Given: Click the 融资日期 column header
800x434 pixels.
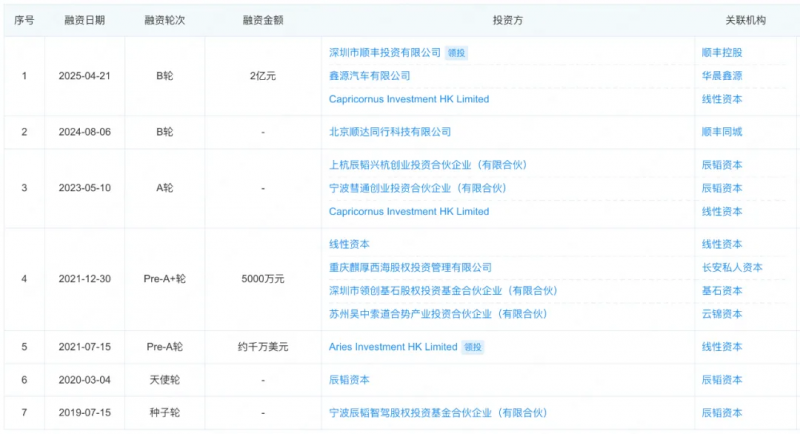Looking at the screenshot, I should 85,20.
